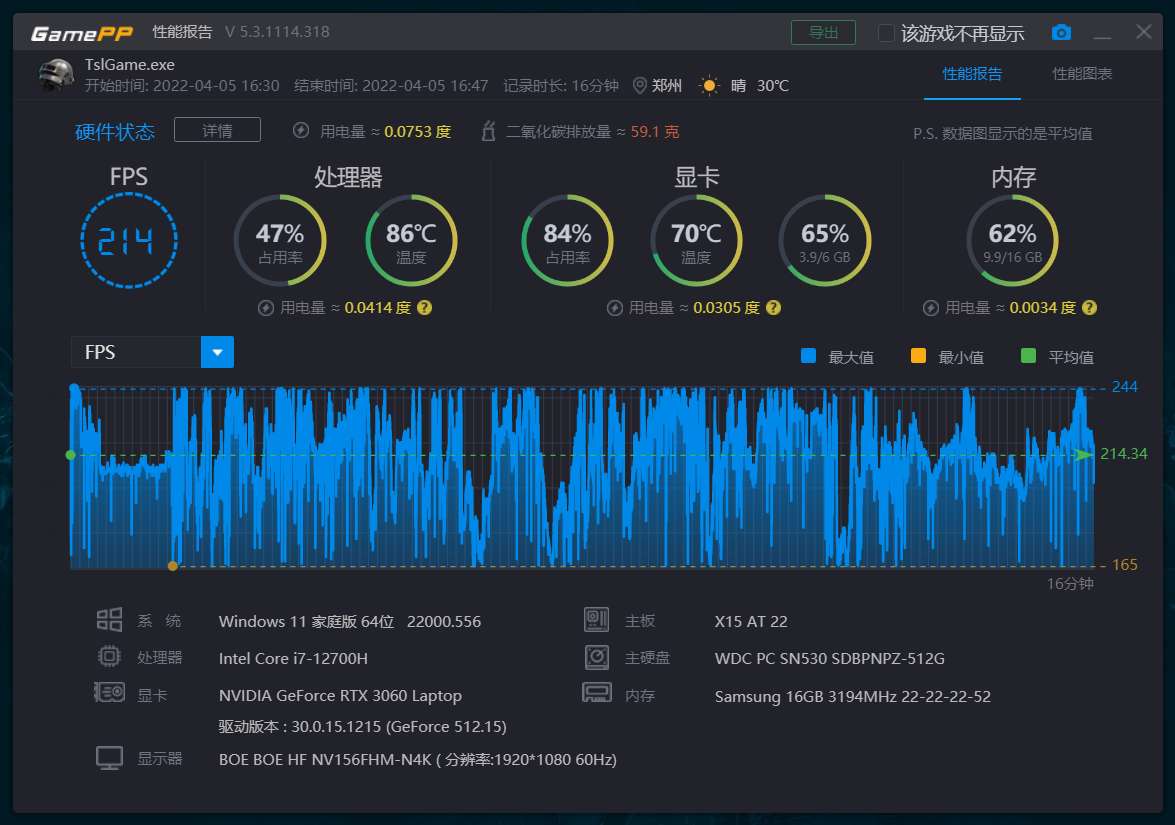
Task: Open hardware 详情 details button
Action: (x=217, y=130)
